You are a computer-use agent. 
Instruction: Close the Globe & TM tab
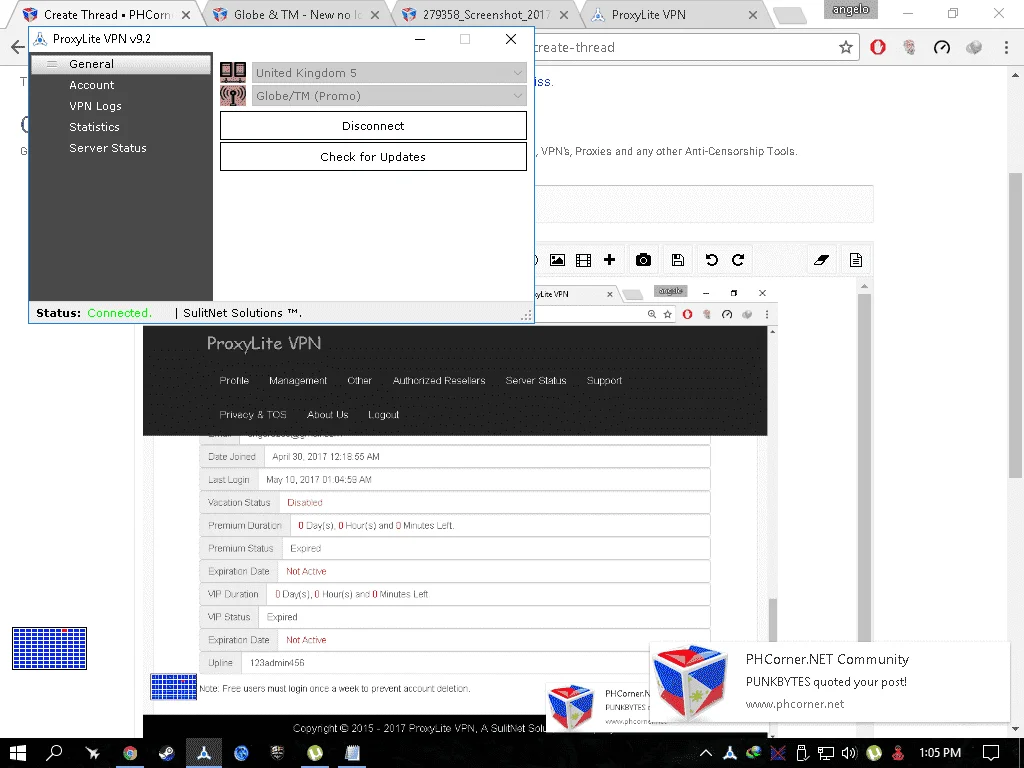375,14
